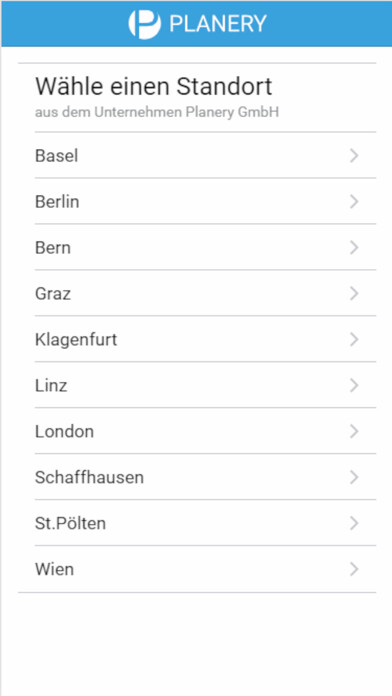Click the arrow icon beside Wien
The image size is (392, 696).
point(354,569)
